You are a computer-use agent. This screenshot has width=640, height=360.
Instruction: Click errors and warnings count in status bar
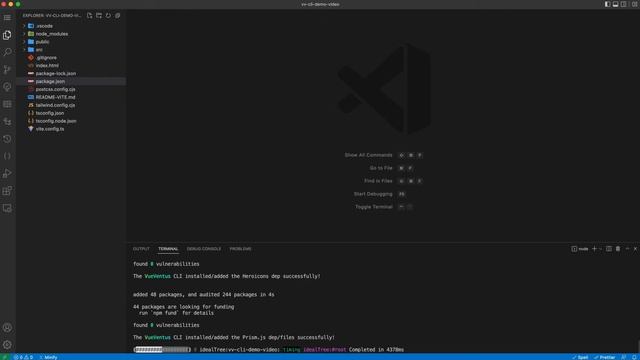pos(23,357)
